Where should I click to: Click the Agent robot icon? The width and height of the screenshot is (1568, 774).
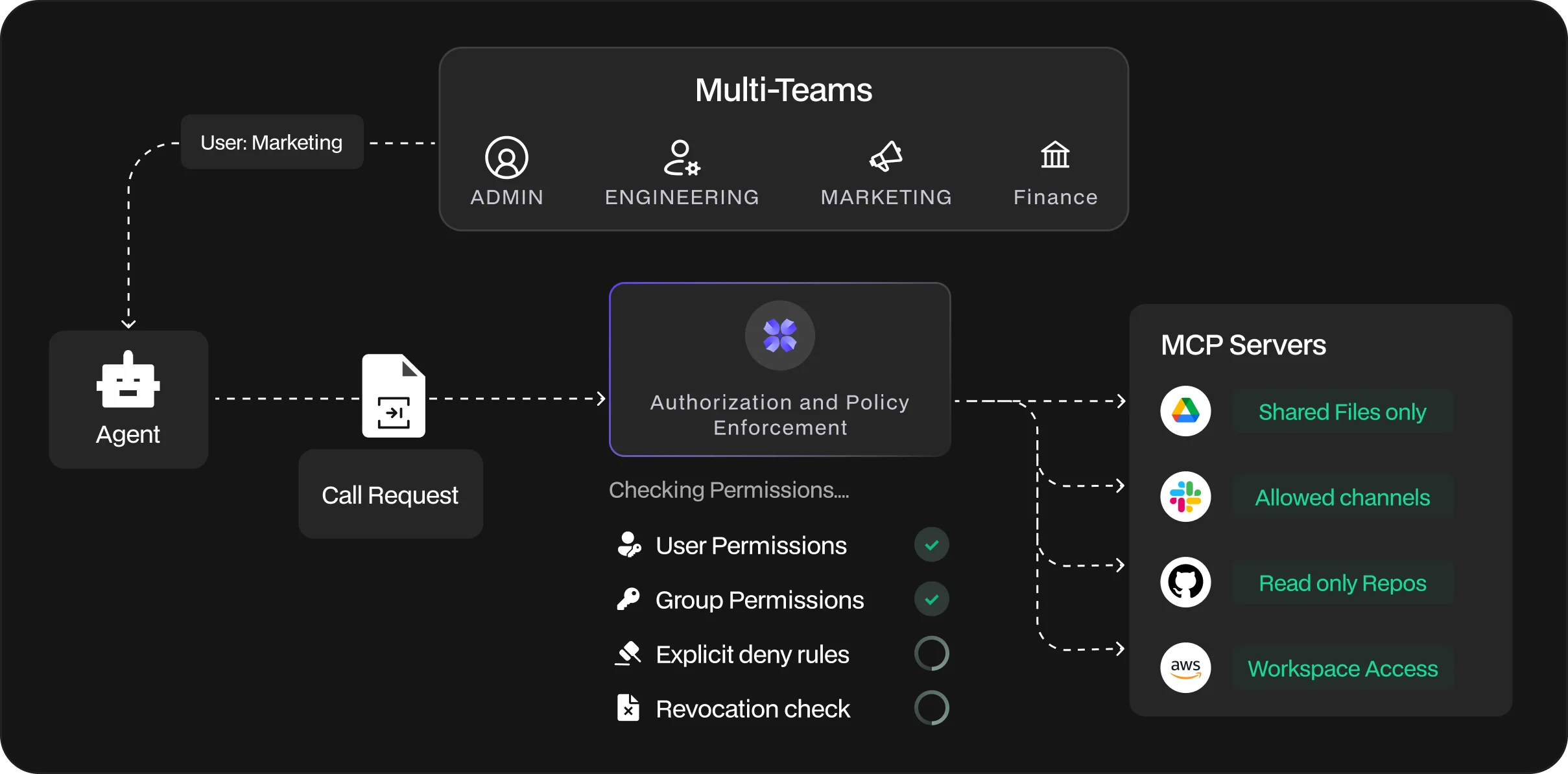coord(128,379)
